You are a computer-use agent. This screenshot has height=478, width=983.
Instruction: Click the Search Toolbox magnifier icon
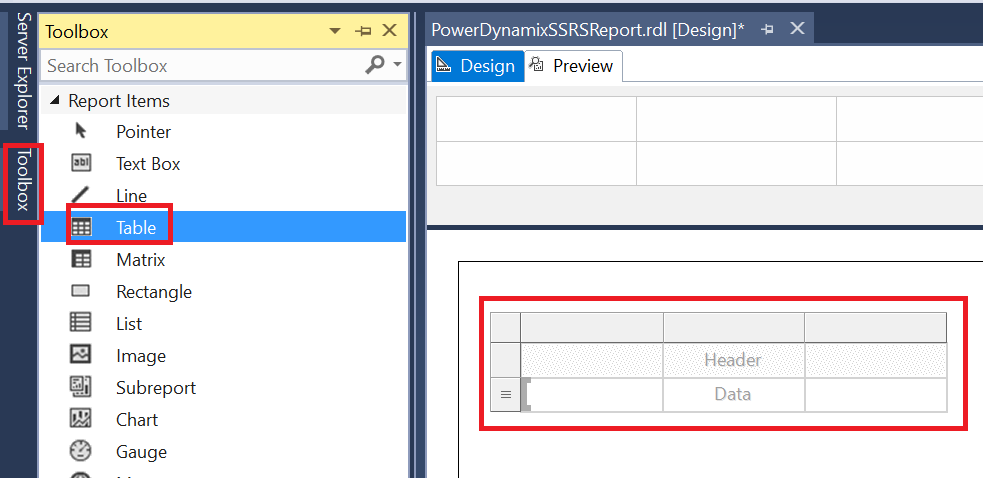(x=374, y=65)
